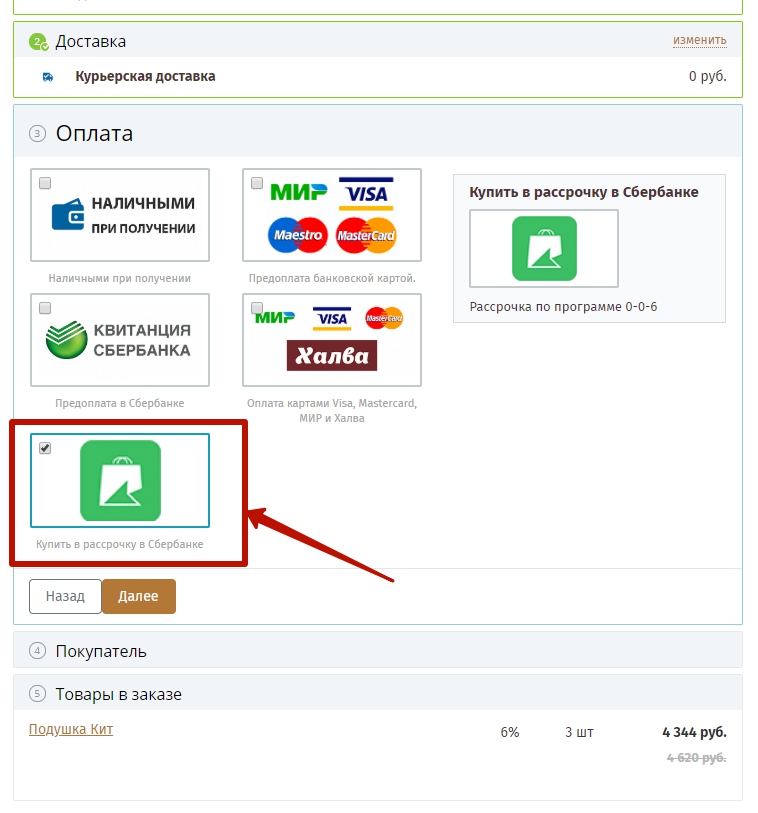
Task: Click the wallet icon for cash payment
Action: coord(68,214)
